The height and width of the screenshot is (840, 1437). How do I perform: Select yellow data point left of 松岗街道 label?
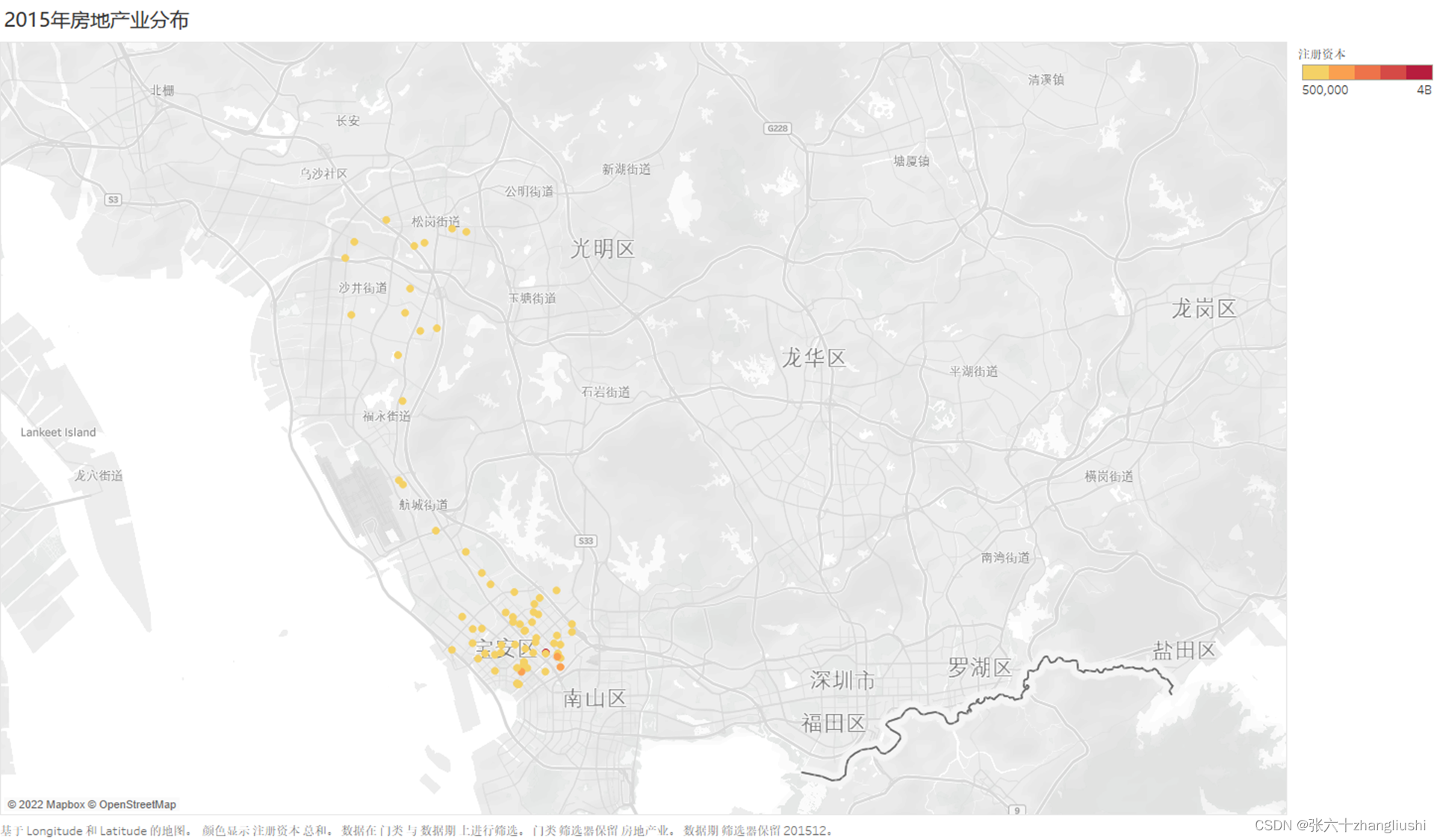click(386, 220)
